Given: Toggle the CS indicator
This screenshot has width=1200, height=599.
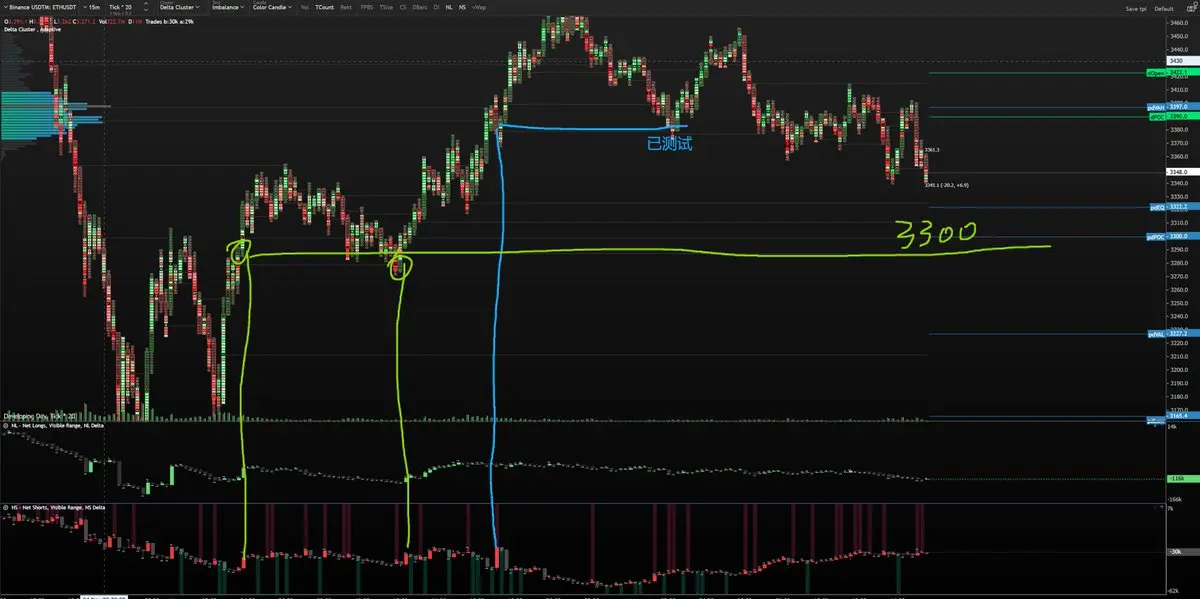Looking at the screenshot, I should click(403, 7).
